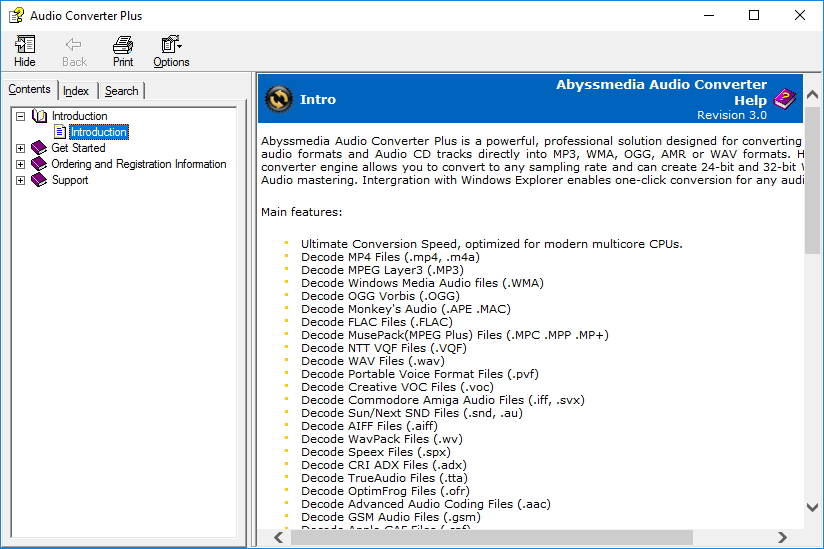Click the page icon of Introduction topic

pos(60,131)
